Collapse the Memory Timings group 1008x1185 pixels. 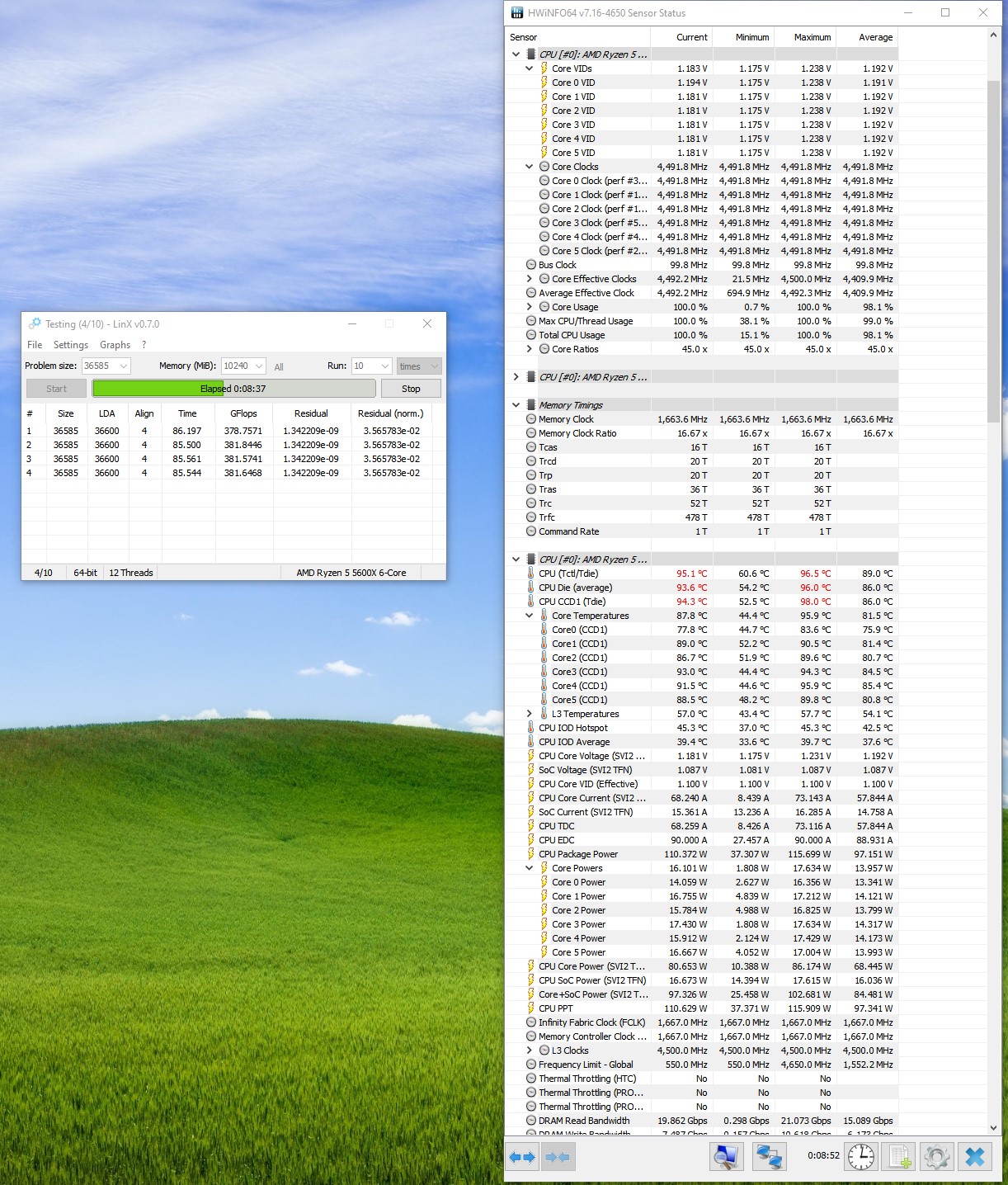click(x=516, y=405)
